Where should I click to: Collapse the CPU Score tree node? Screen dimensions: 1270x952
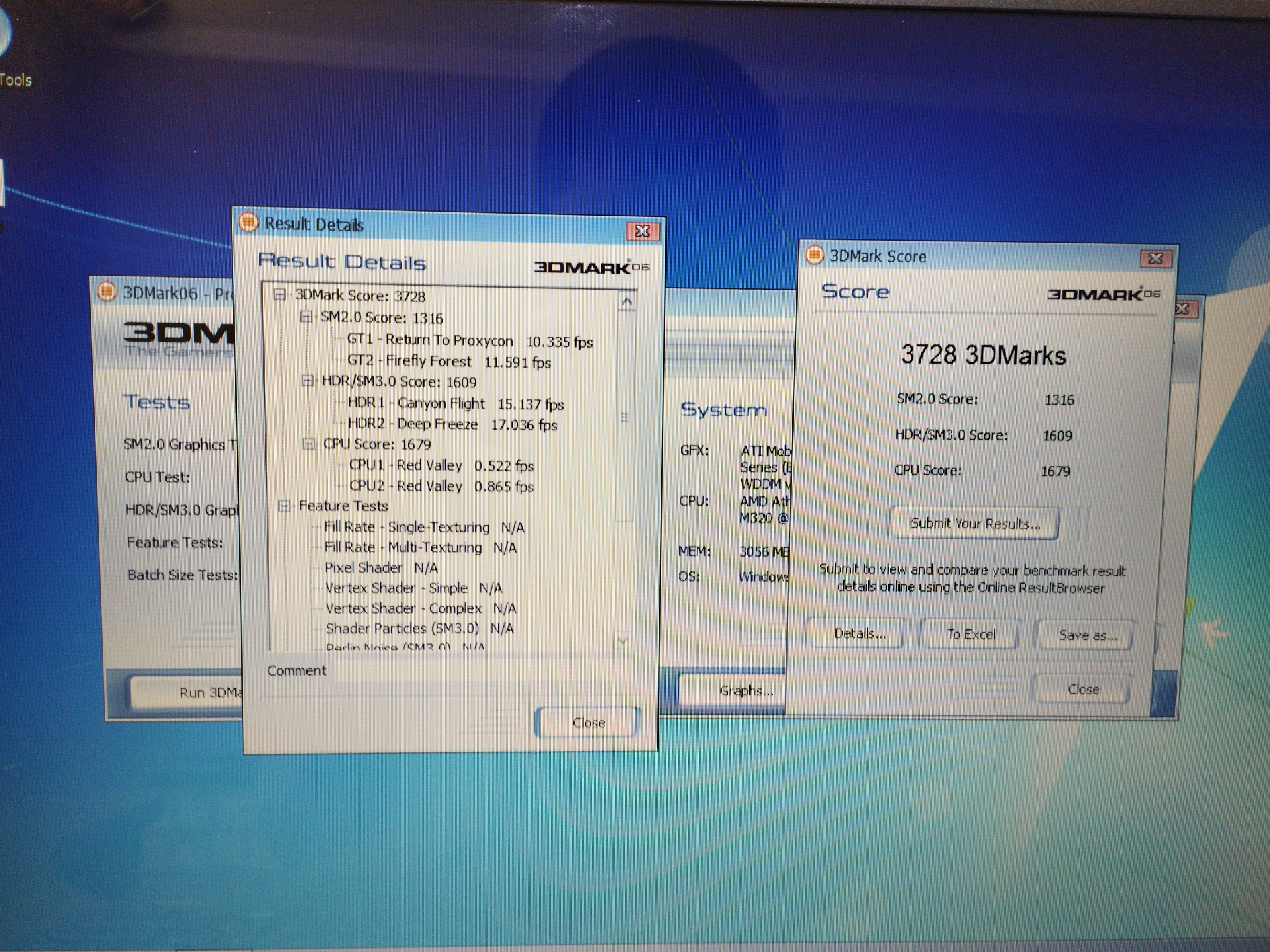click(x=308, y=444)
